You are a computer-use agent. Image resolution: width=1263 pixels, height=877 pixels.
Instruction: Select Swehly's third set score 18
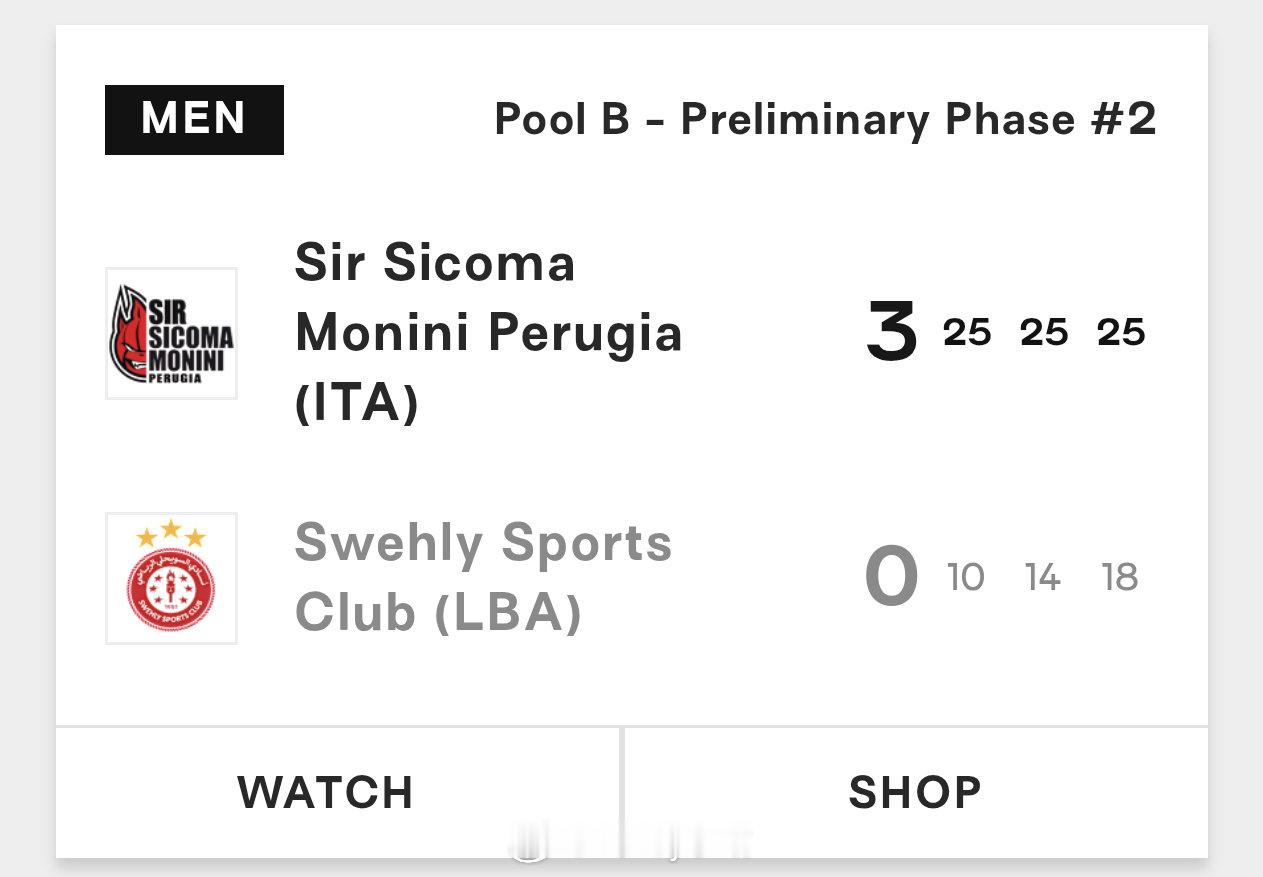click(x=1119, y=577)
